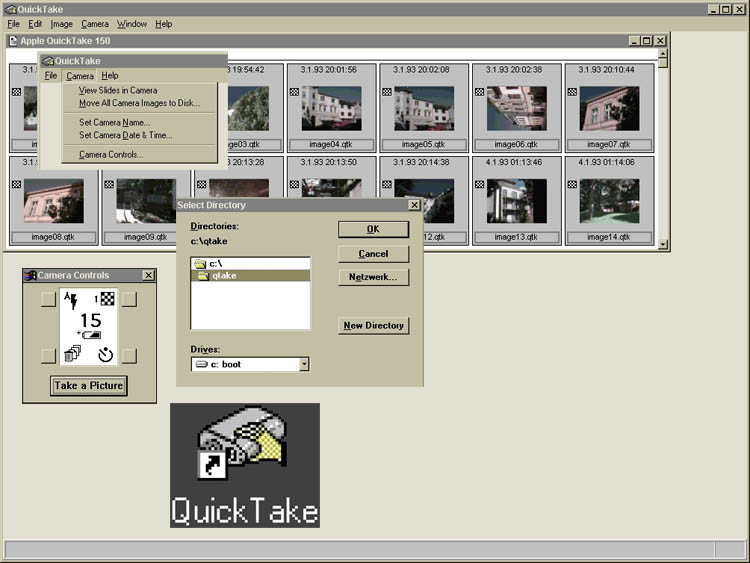Select the image08.qtk thumbnail

click(x=54, y=201)
